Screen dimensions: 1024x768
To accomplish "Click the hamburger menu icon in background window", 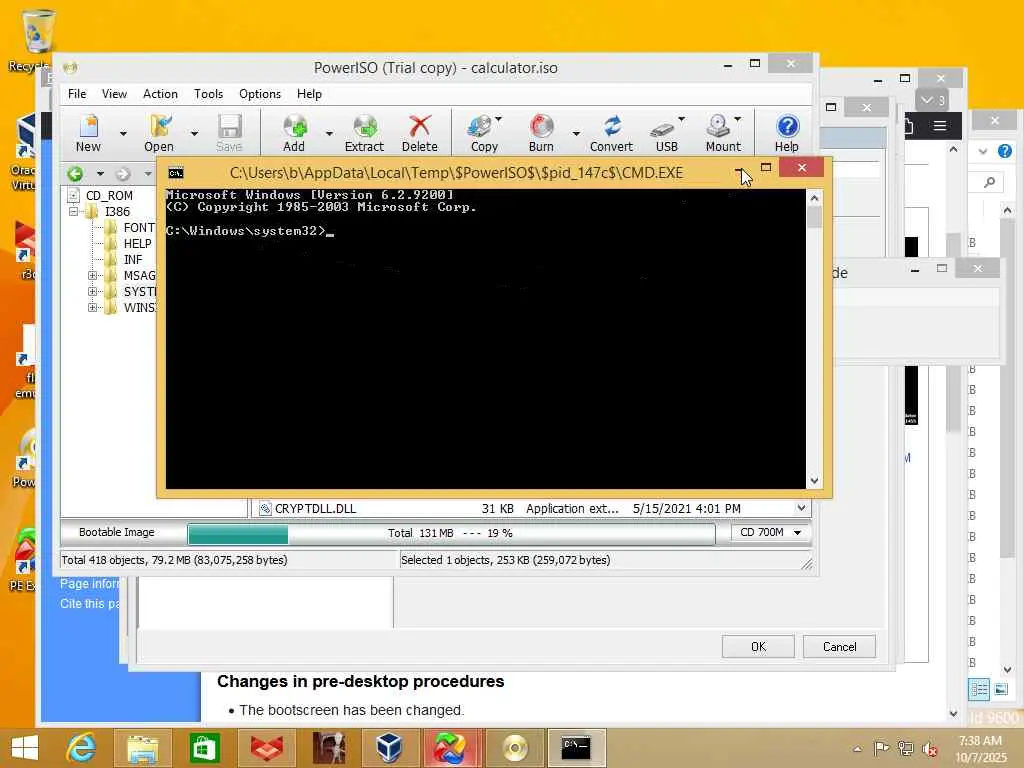I will tap(940, 125).
